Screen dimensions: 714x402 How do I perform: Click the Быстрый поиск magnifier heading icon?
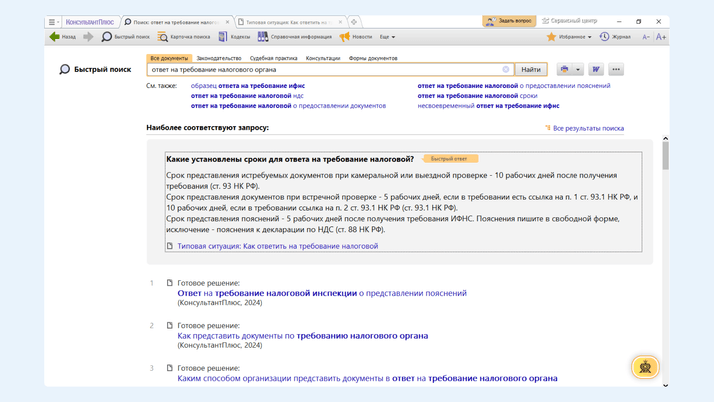coord(65,69)
